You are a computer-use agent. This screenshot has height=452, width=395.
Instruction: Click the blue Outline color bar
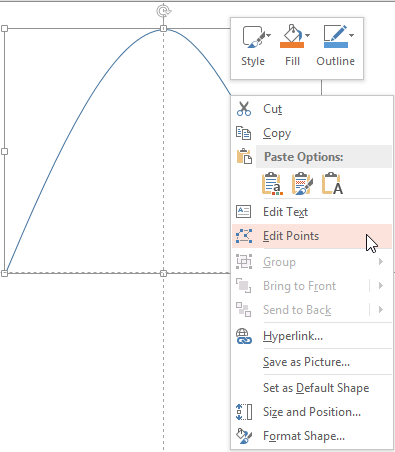tap(336, 45)
